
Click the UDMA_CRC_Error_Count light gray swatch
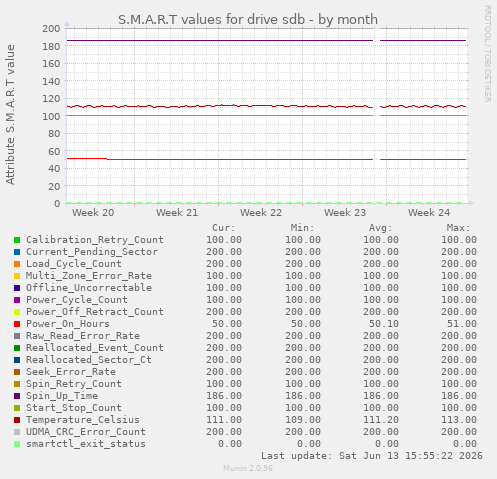17,432
